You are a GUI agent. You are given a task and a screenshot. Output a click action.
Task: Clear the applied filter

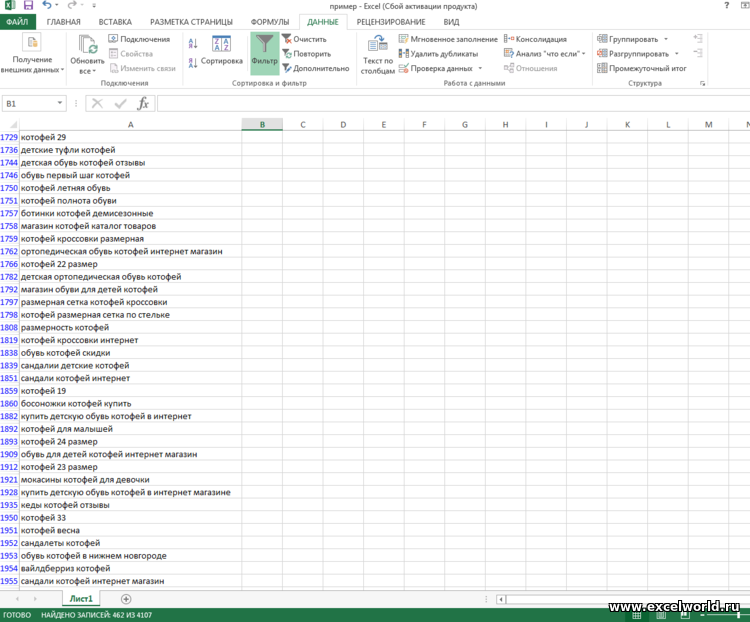pos(304,39)
